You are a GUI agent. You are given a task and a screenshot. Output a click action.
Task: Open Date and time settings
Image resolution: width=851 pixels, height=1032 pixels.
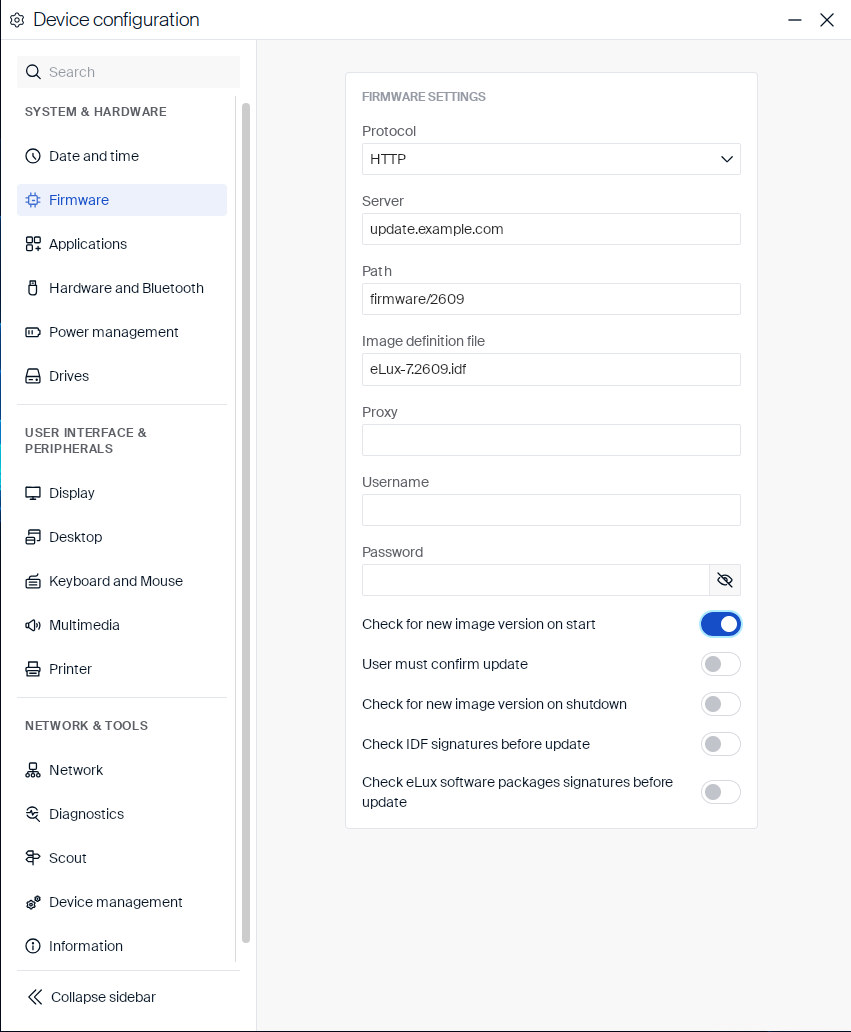(122, 156)
